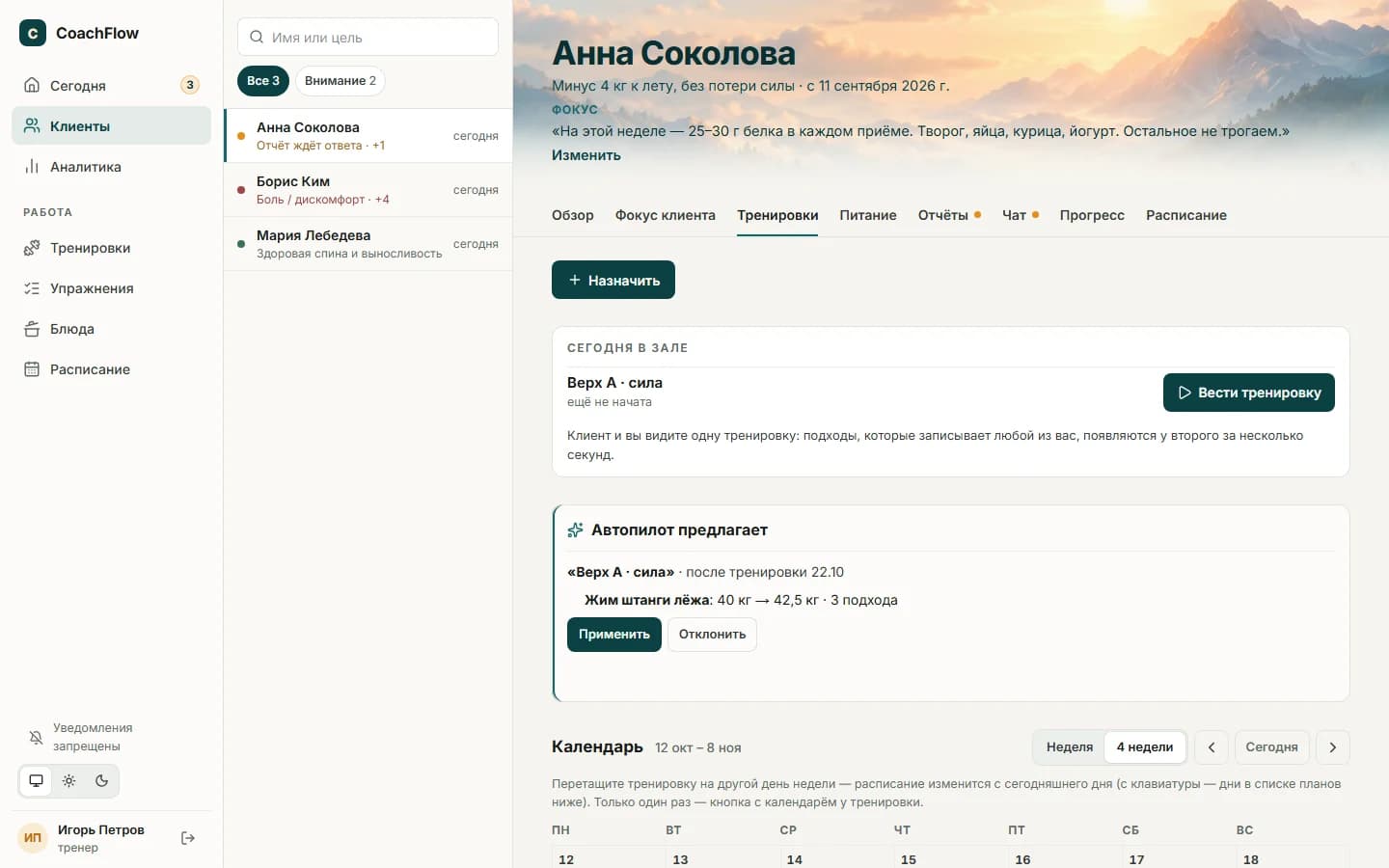This screenshot has width=1389, height=868.
Task: Open the Обзор tab
Action: [573, 215]
